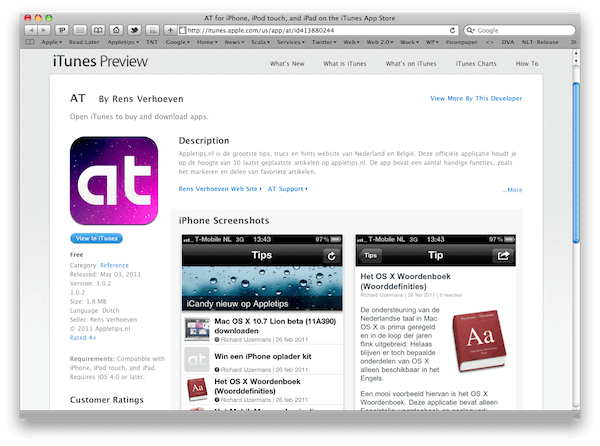
Task: Open the Web 2.0 bookmarks folder
Action: (380, 42)
